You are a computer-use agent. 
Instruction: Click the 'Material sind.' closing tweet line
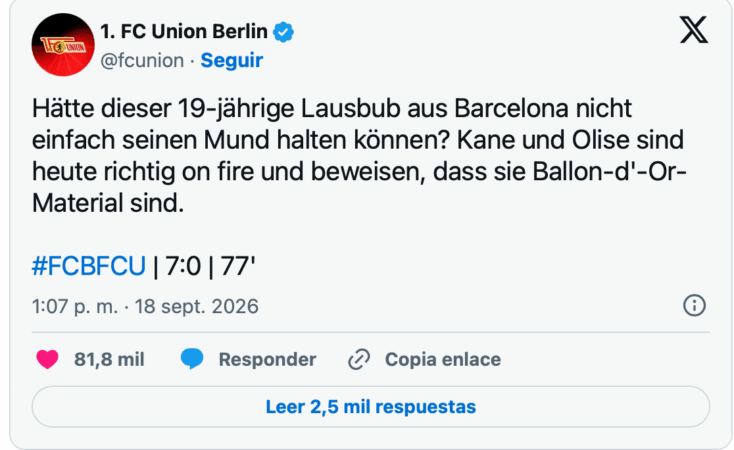(x=108, y=203)
